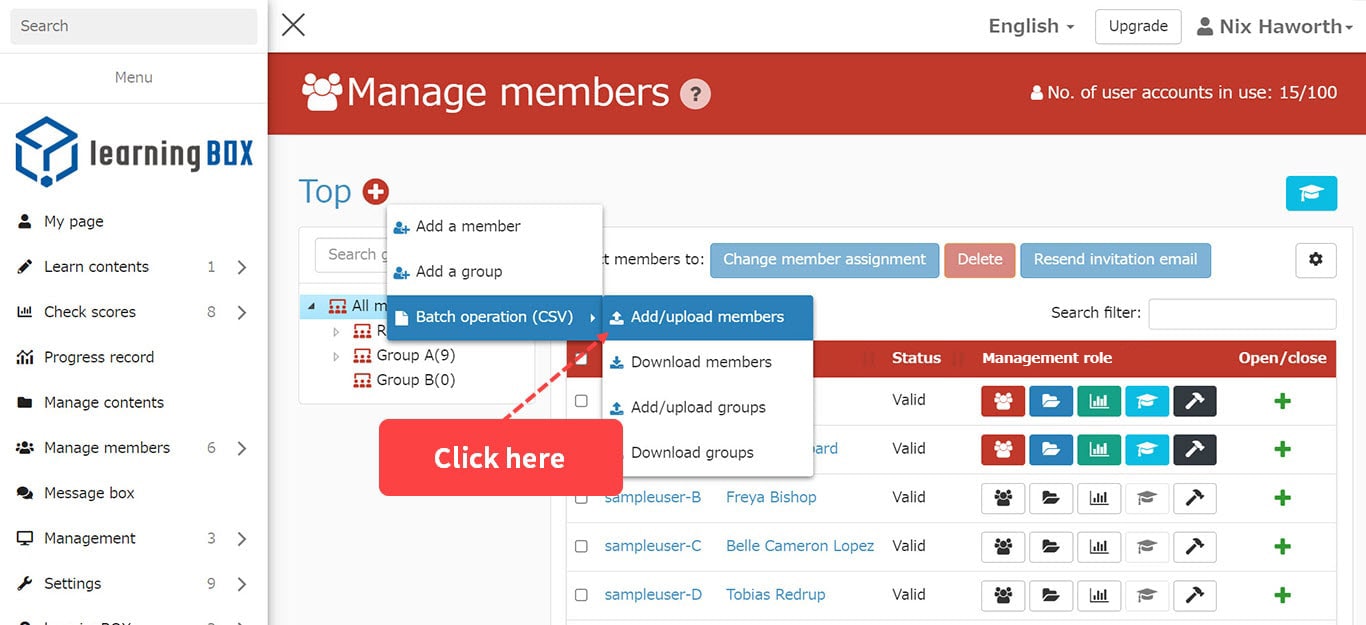Toggle the select-all checkbox in table header

pos(581,358)
